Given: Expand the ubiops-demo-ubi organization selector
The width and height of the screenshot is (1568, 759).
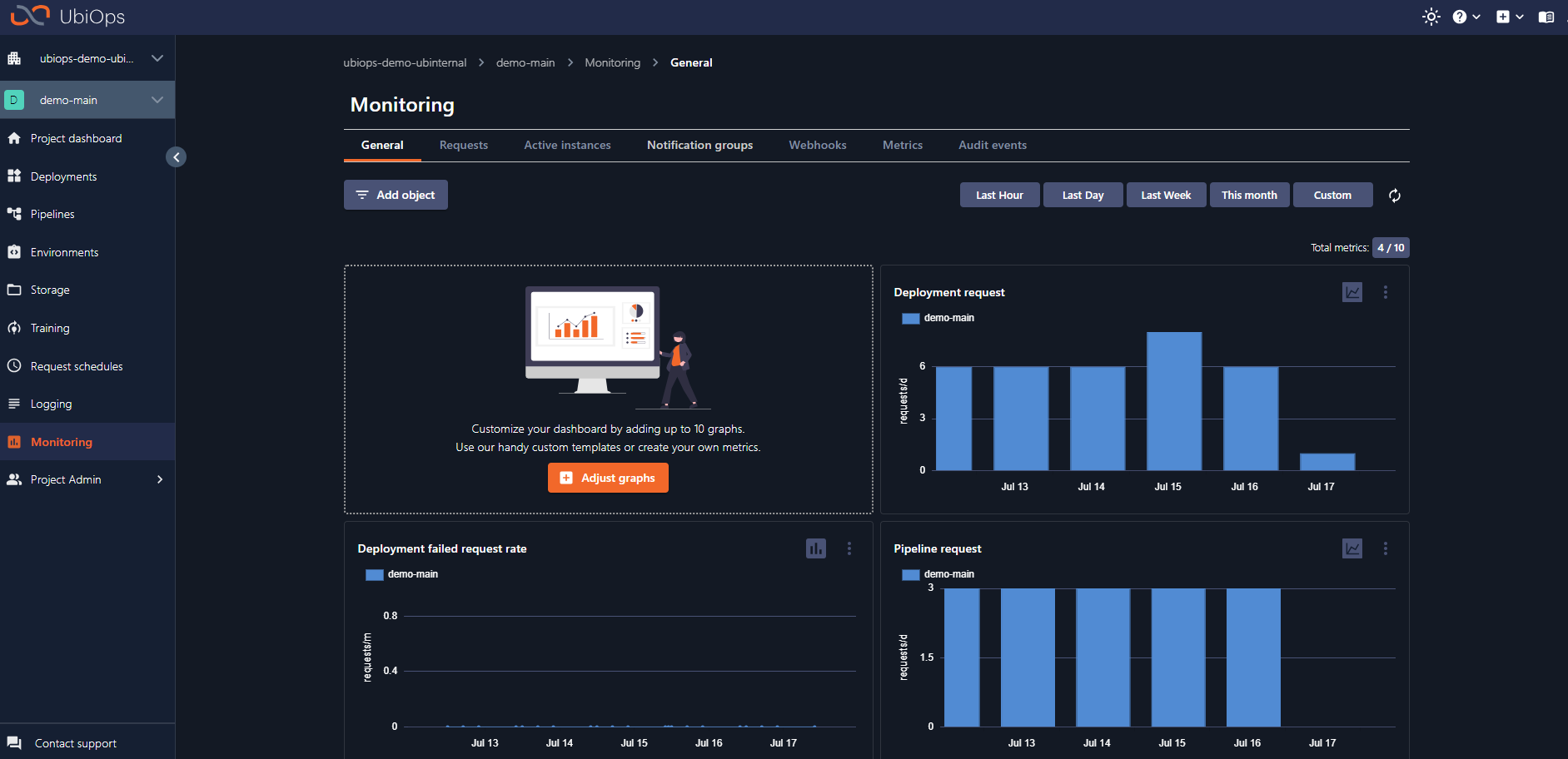Looking at the screenshot, I should click(x=157, y=58).
